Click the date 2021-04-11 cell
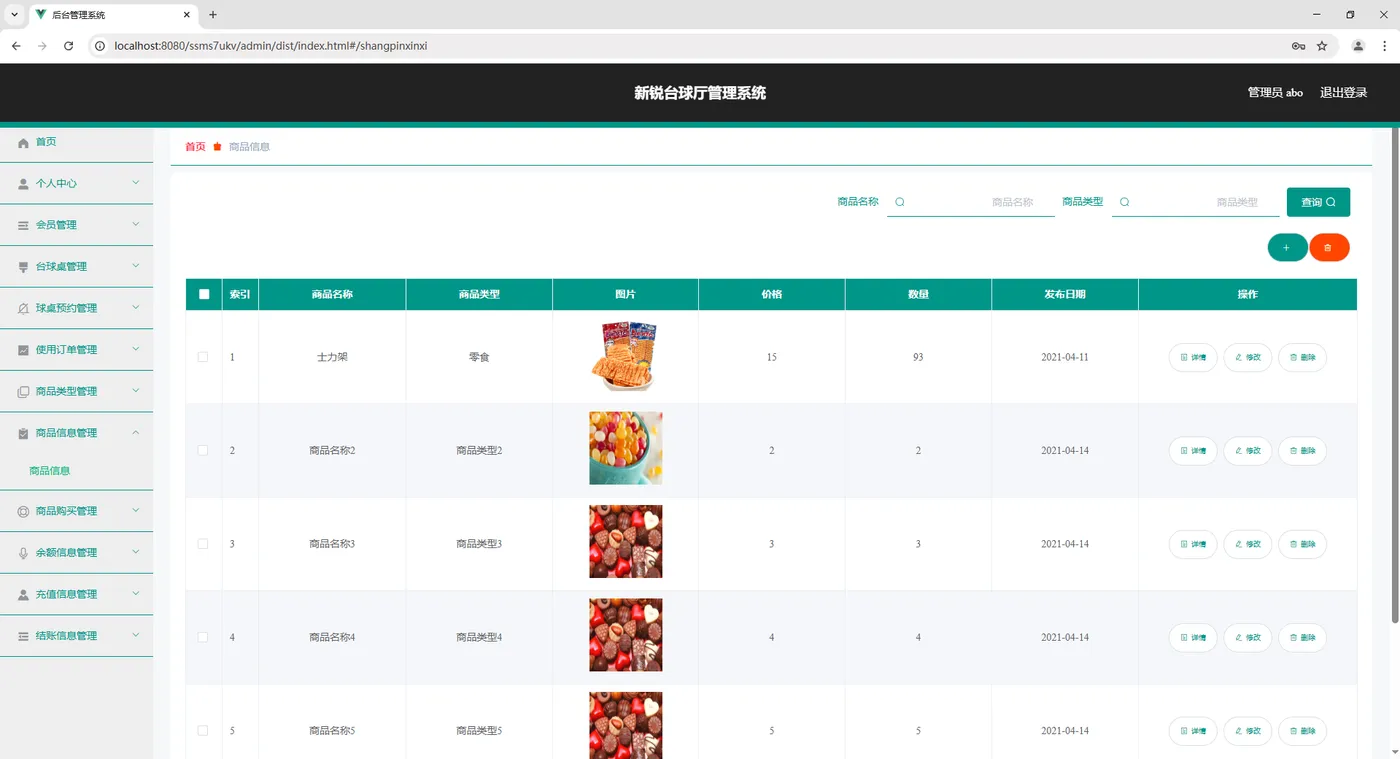This screenshot has width=1400, height=759. (x=1065, y=357)
